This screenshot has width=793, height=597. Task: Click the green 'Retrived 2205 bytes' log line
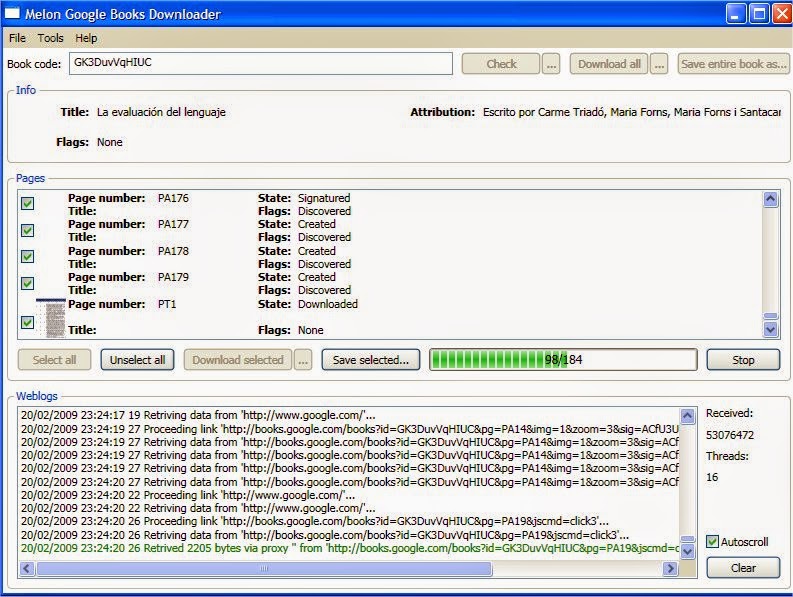(x=349, y=548)
